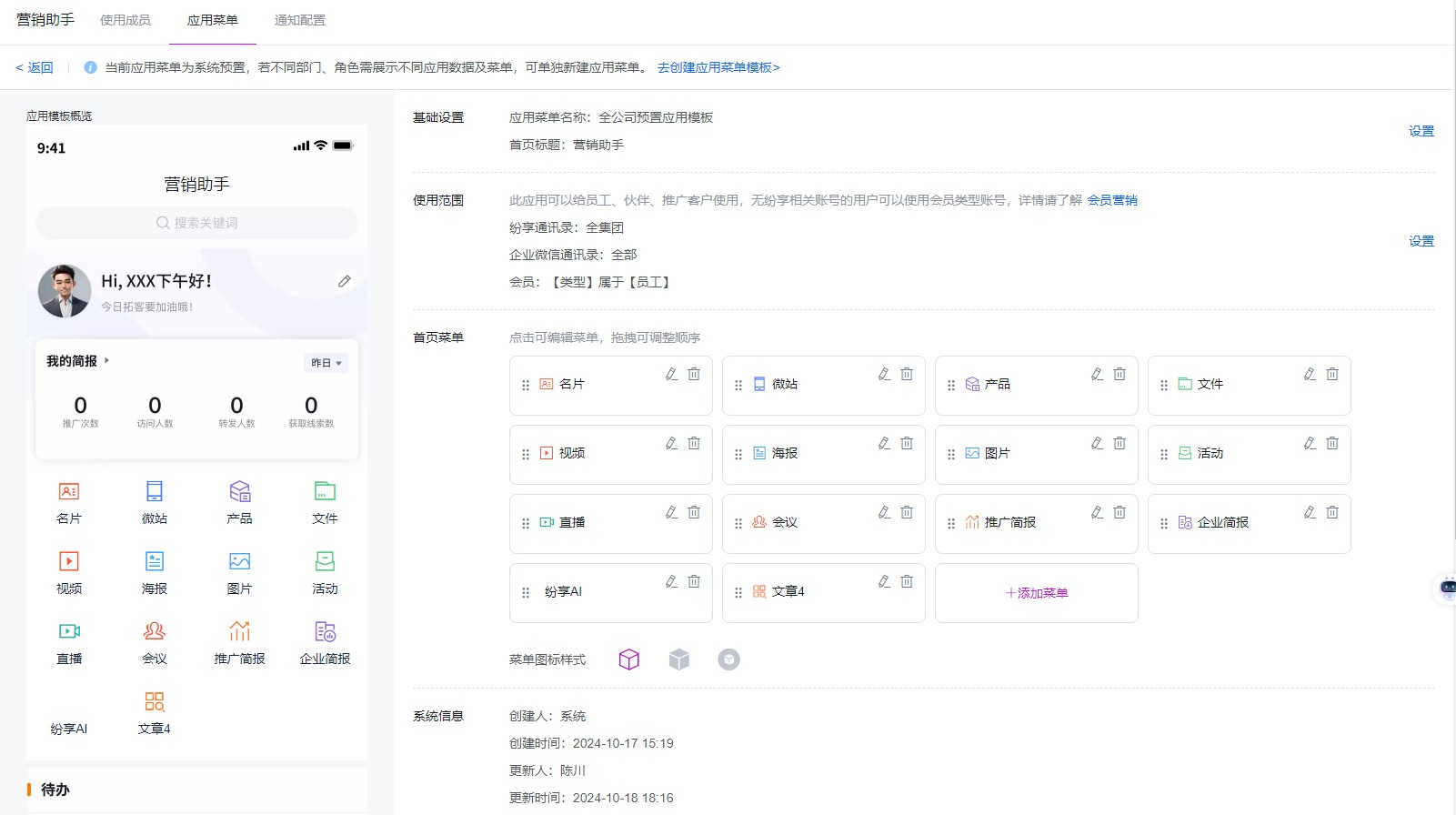Screen dimensions: 1456x815
Task: Open 设置 for 基础设置 section
Action: point(1421,131)
